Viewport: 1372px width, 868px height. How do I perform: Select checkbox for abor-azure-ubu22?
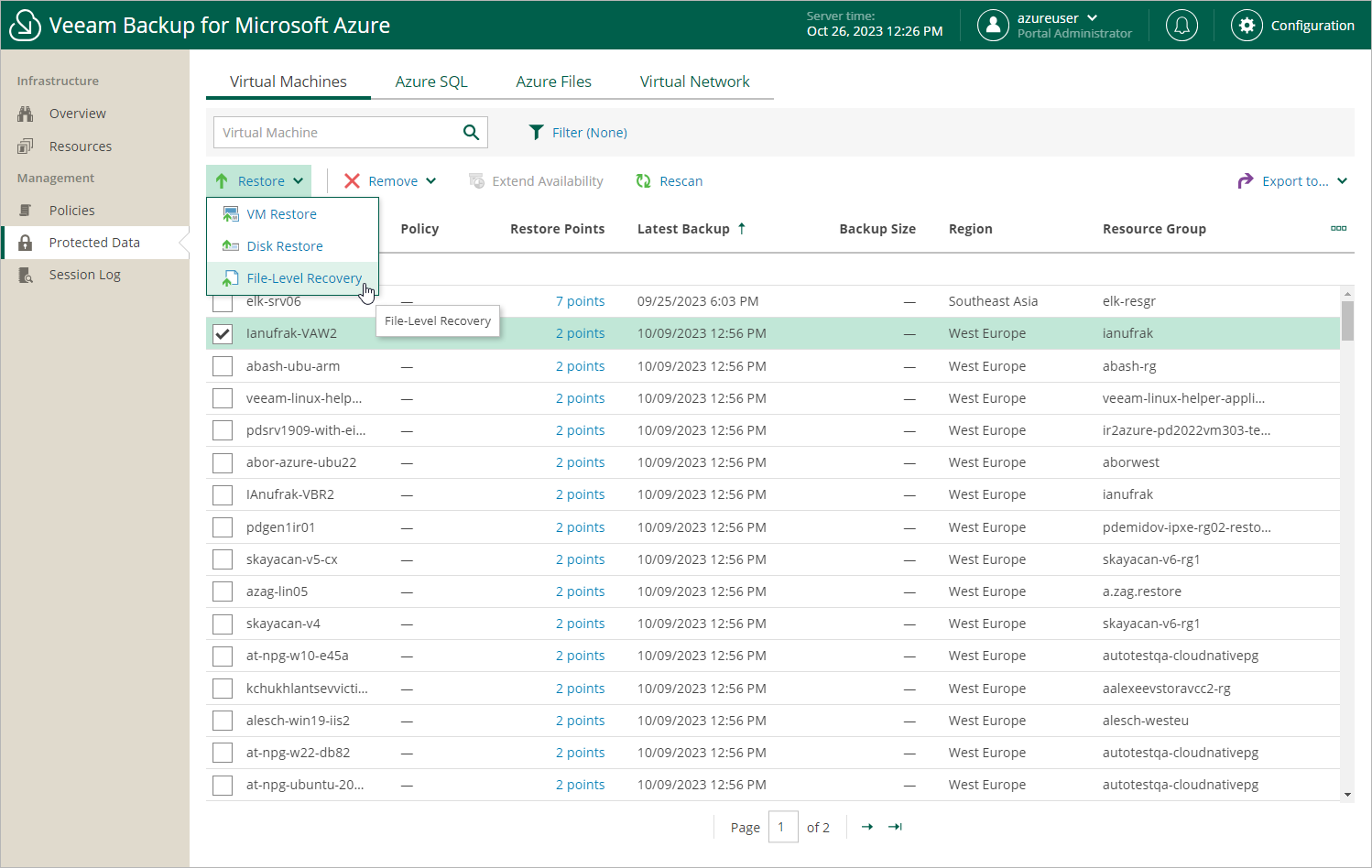click(223, 463)
